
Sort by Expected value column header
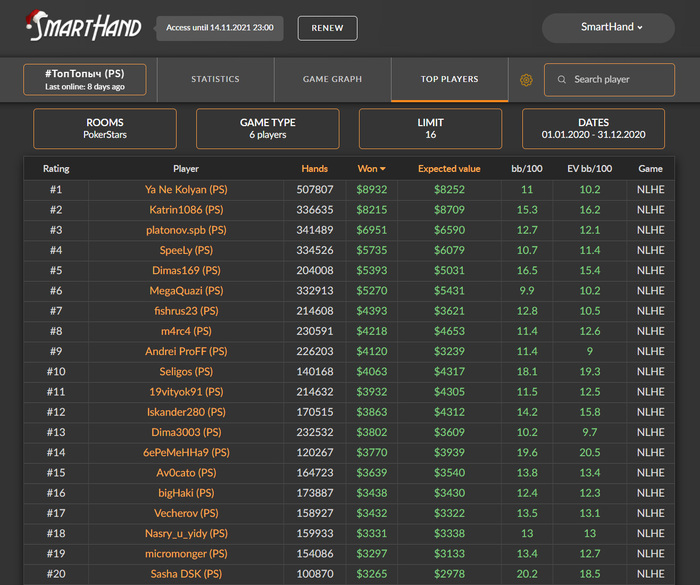coord(449,169)
